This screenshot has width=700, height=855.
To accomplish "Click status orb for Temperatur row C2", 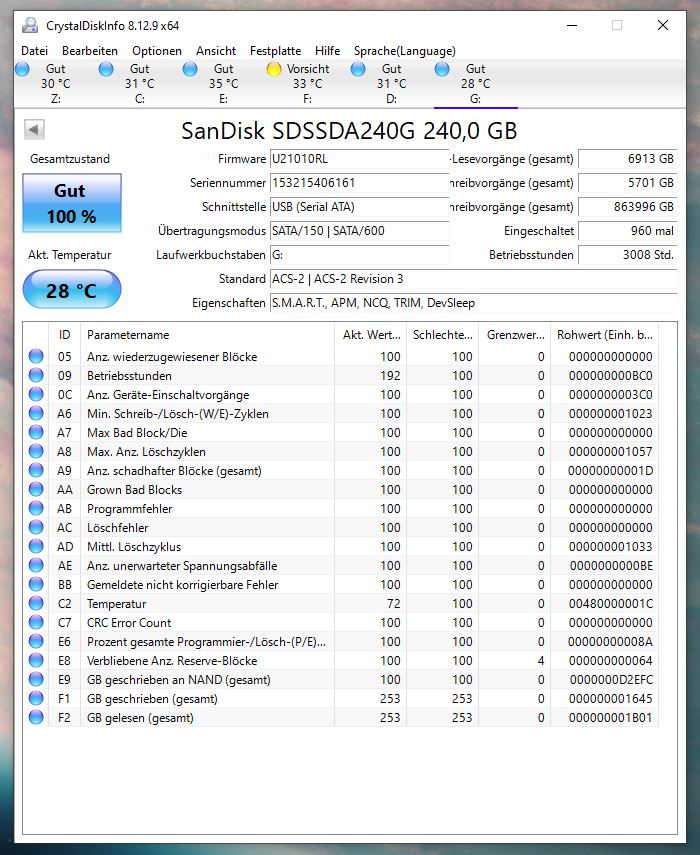I will (x=36, y=603).
